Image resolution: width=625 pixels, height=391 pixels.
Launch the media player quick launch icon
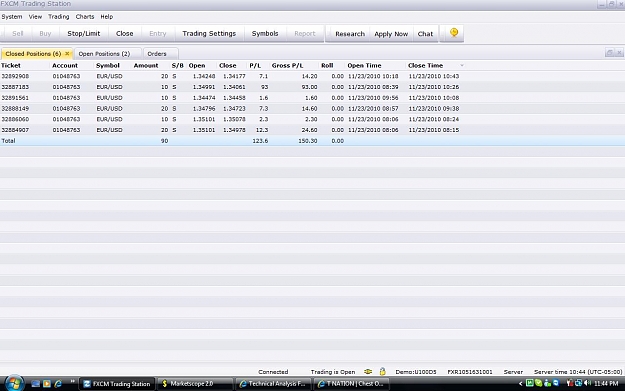click(x=47, y=383)
